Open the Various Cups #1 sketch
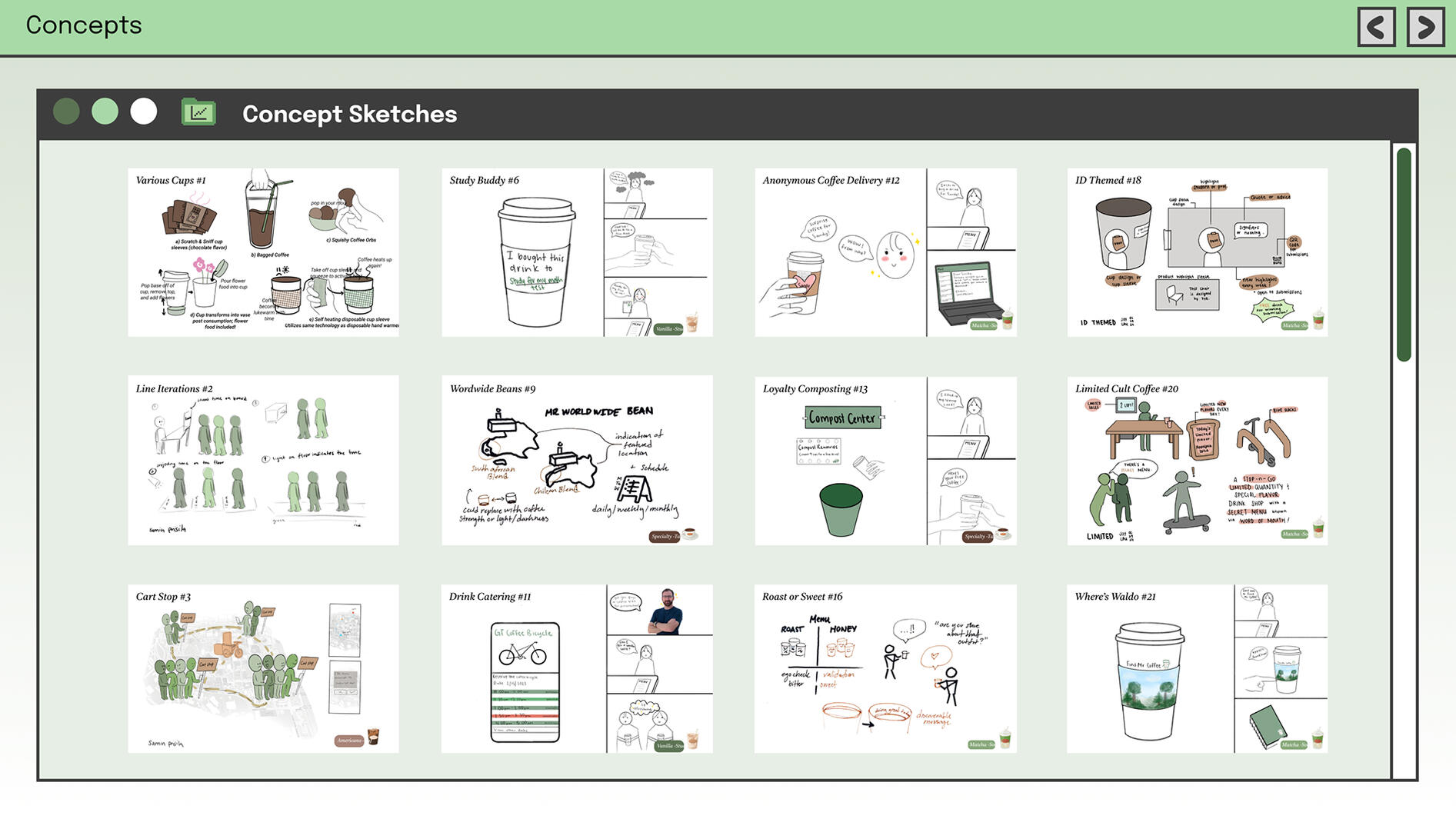1456x819 pixels. coord(263,252)
